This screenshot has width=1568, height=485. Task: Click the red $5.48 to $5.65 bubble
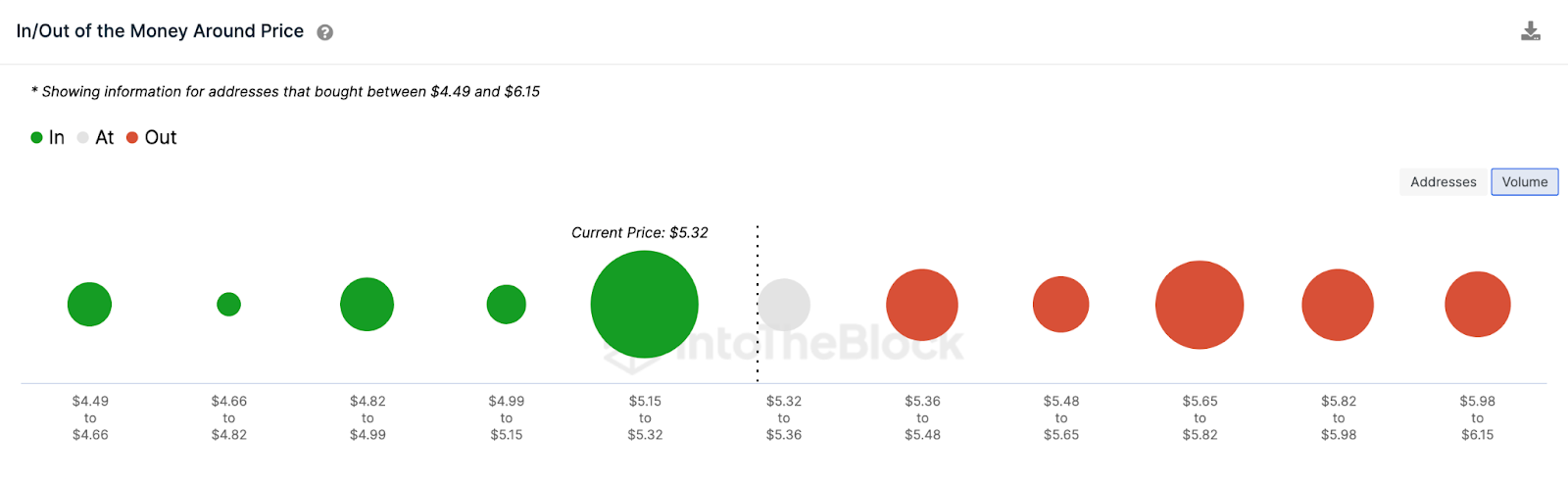1060,305
